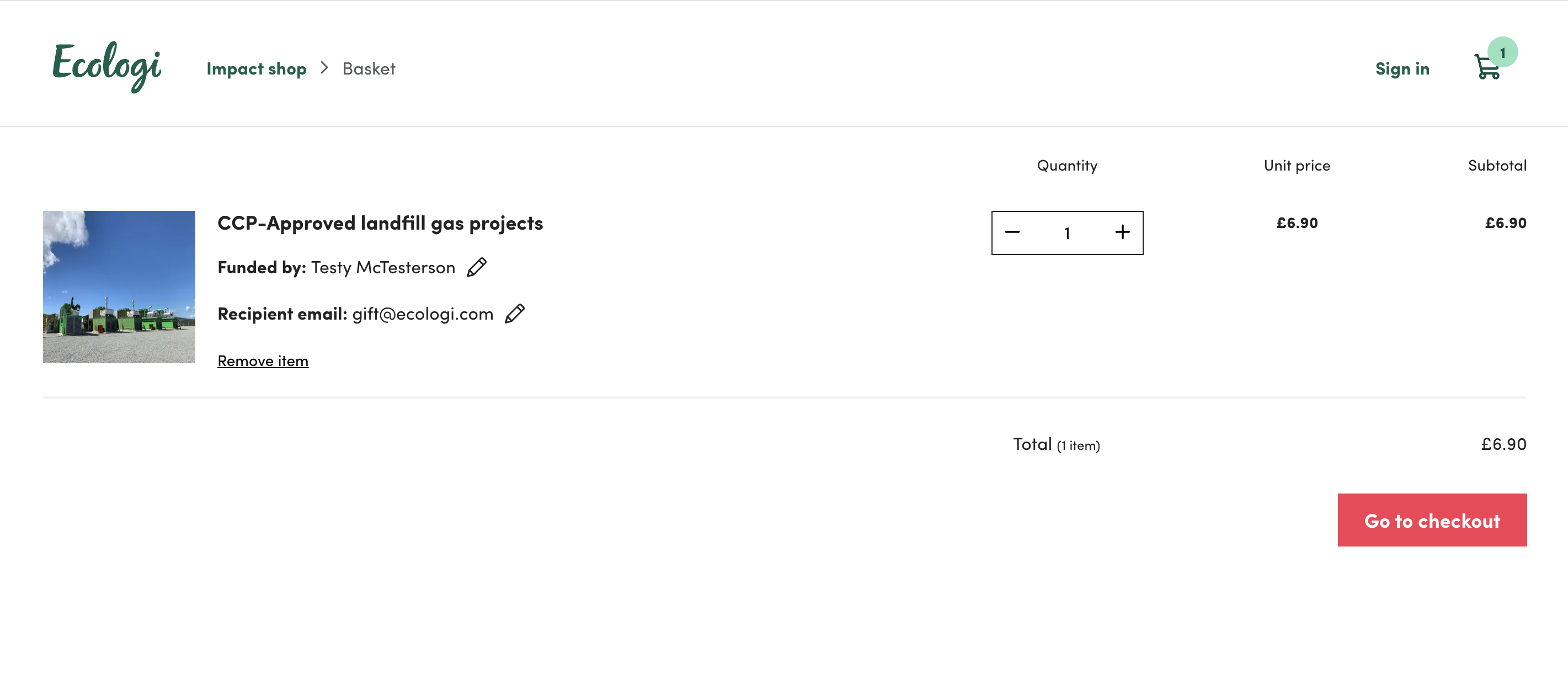Screen dimensions: 1568x679
Task: Click the Remove item link
Action: (x=263, y=361)
